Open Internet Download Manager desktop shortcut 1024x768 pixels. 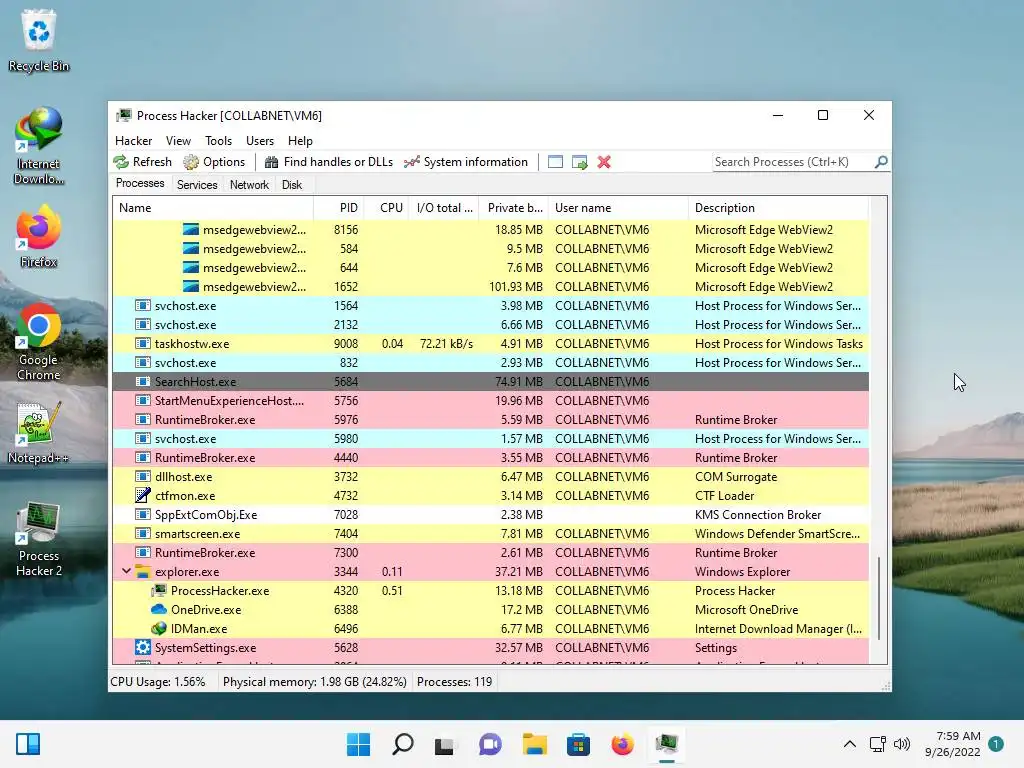[39, 146]
